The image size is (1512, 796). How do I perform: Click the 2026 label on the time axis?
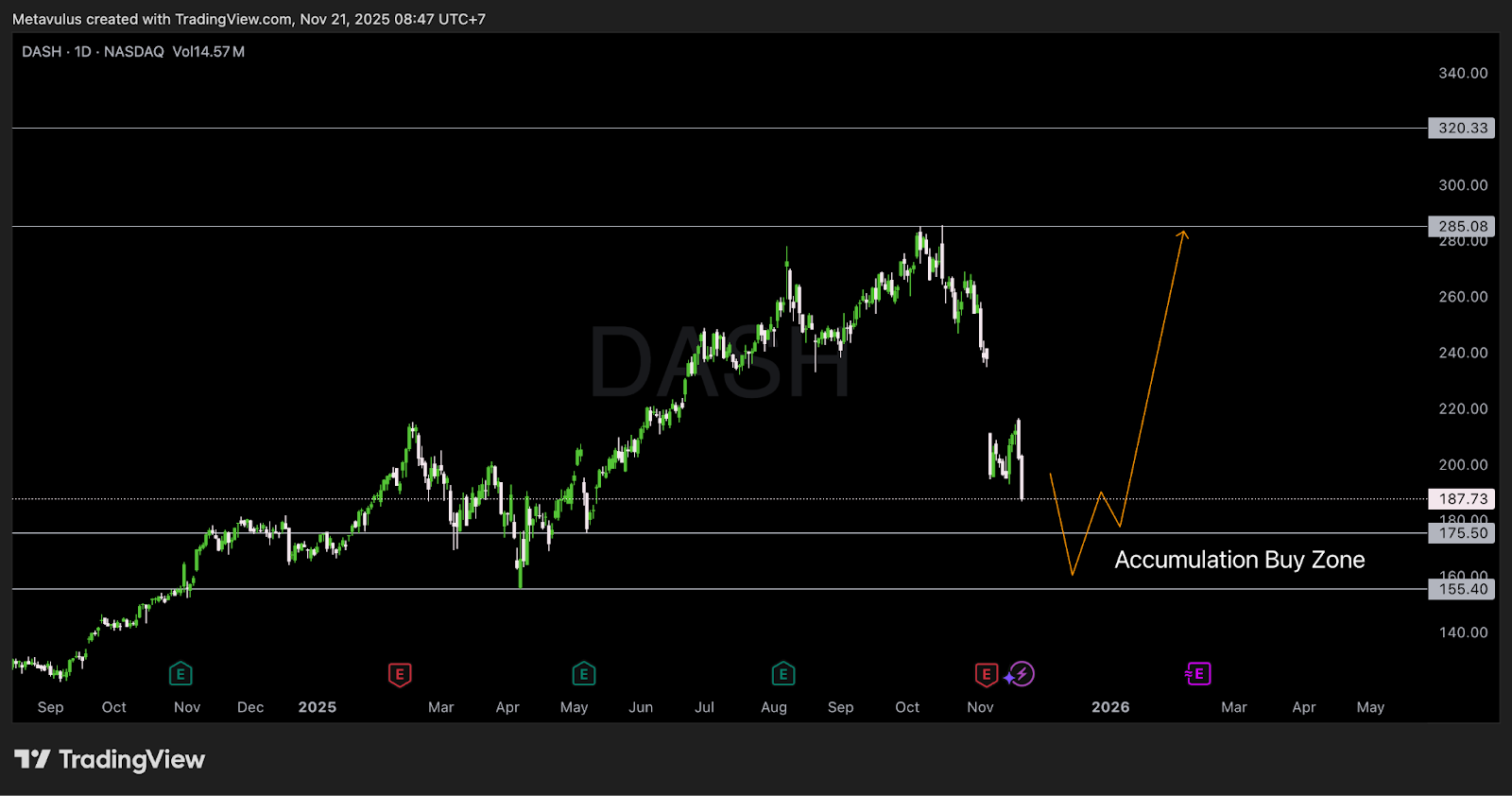(1110, 707)
